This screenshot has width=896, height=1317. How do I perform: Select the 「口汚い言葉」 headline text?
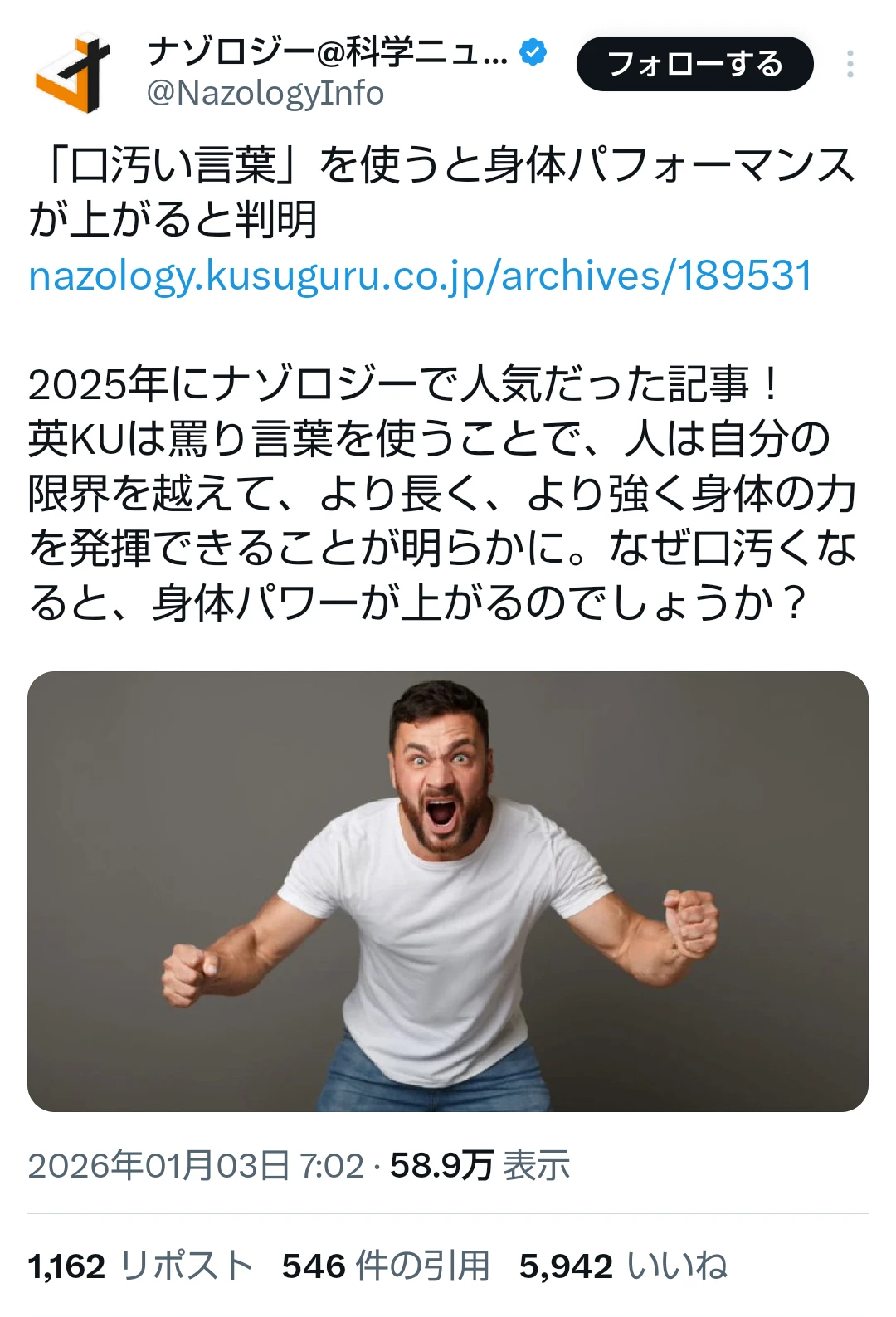(171, 165)
